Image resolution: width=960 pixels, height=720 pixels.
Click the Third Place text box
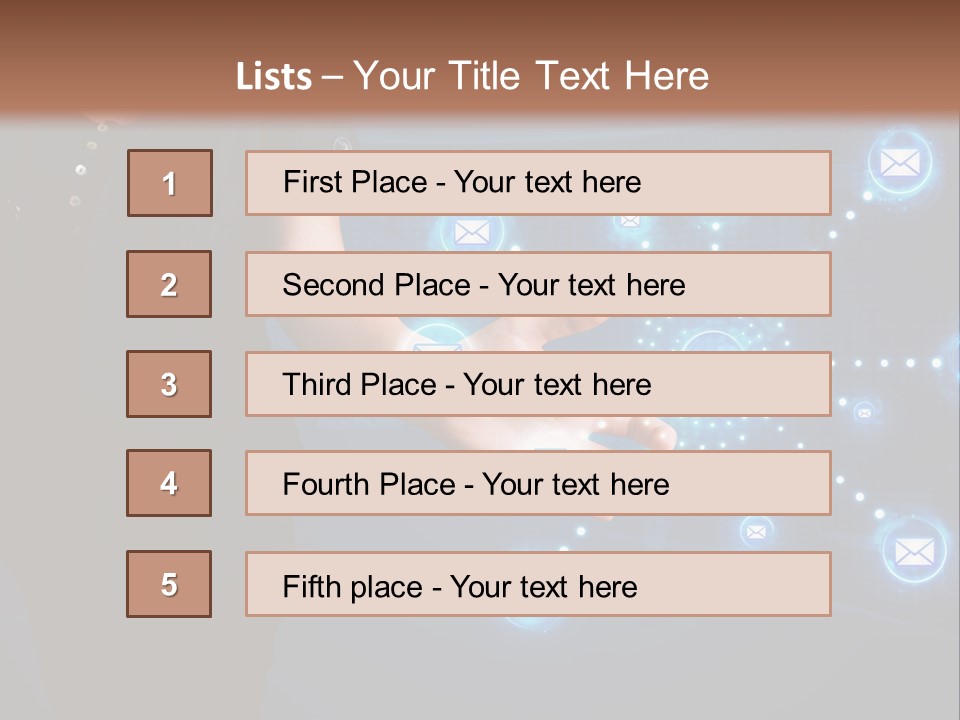538,384
